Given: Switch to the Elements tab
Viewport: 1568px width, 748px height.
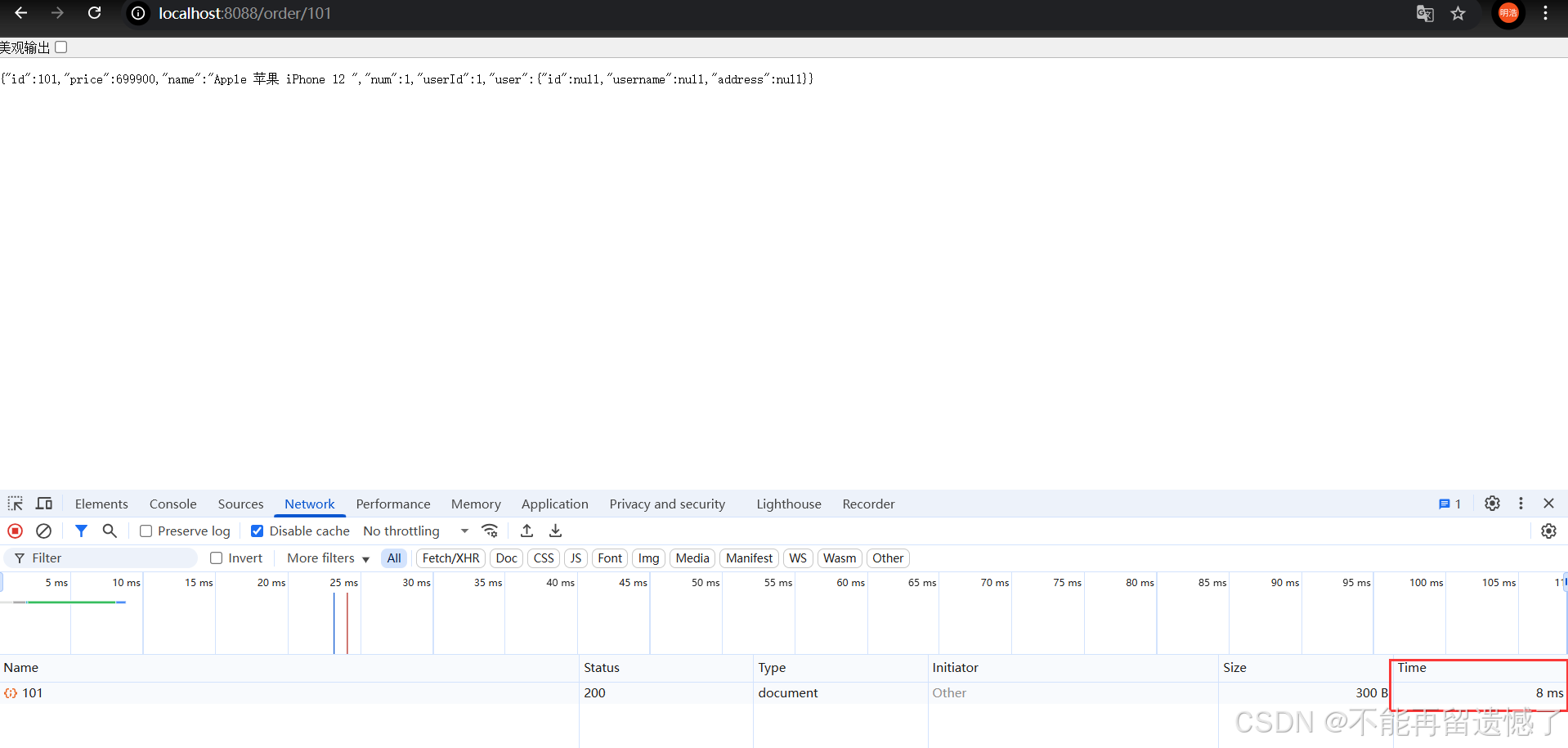Looking at the screenshot, I should coord(101,504).
